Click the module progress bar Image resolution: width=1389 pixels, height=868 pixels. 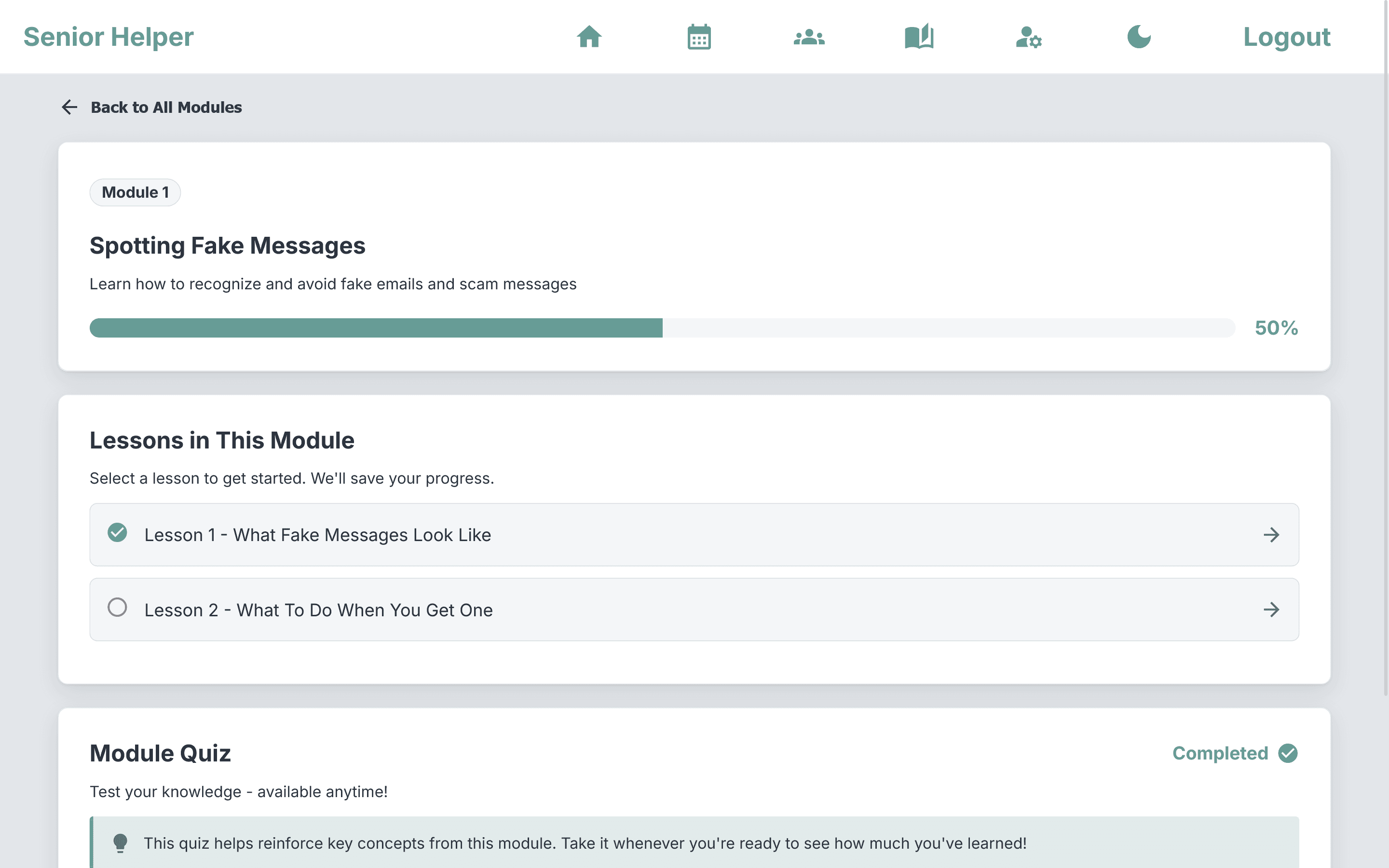click(662, 328)
